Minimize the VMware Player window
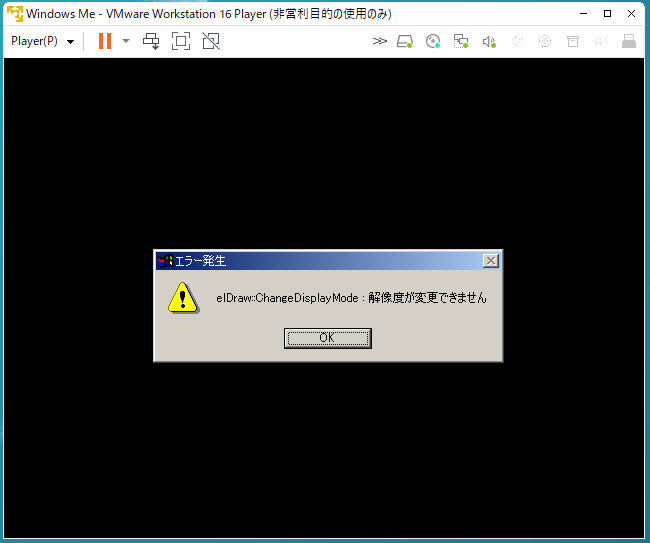650x543 pixels. (x=584, y=14)
